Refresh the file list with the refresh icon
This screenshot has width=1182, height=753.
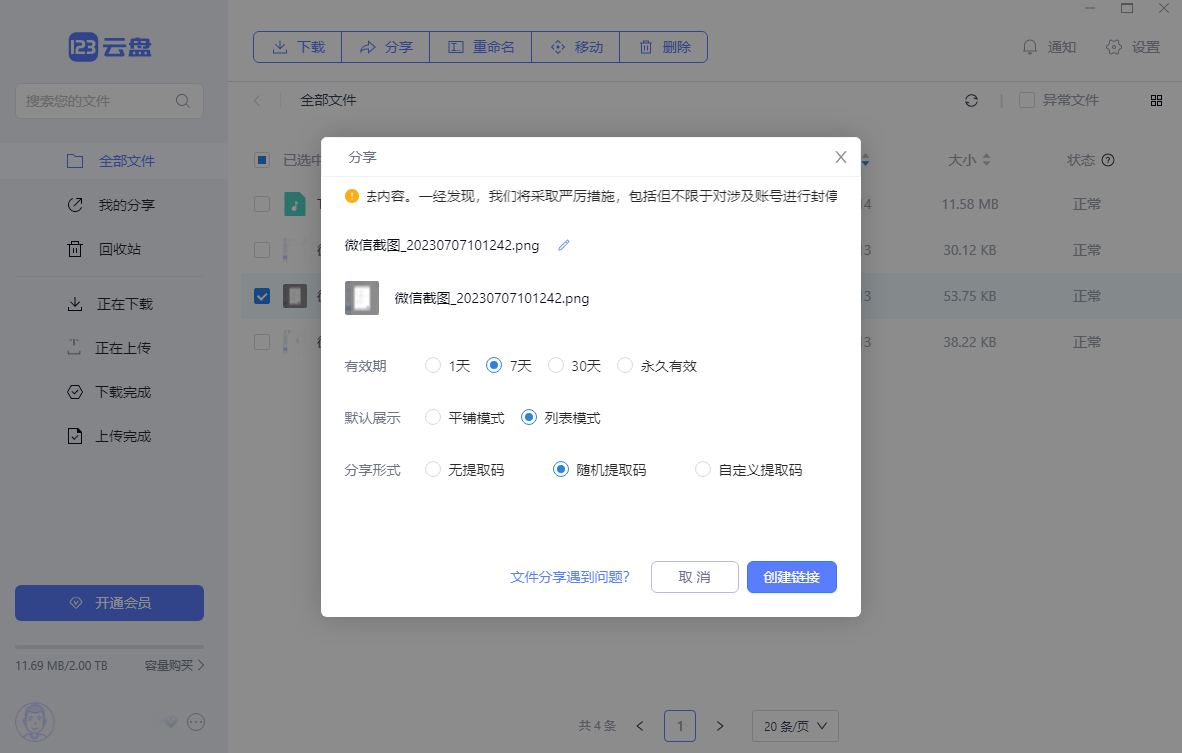pyautogui.click(x=971, y=100)
